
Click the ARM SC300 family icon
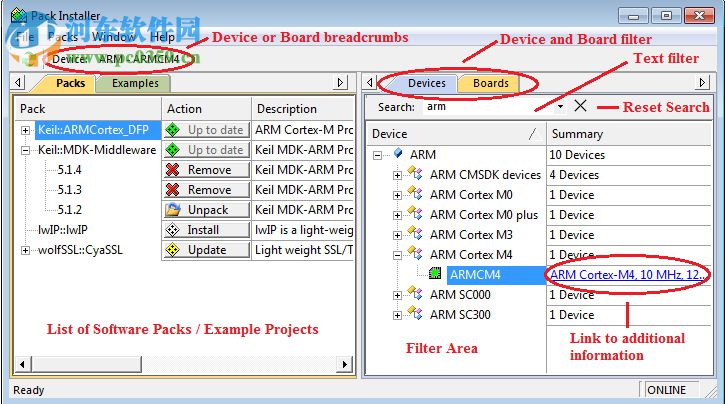[415, 313]
